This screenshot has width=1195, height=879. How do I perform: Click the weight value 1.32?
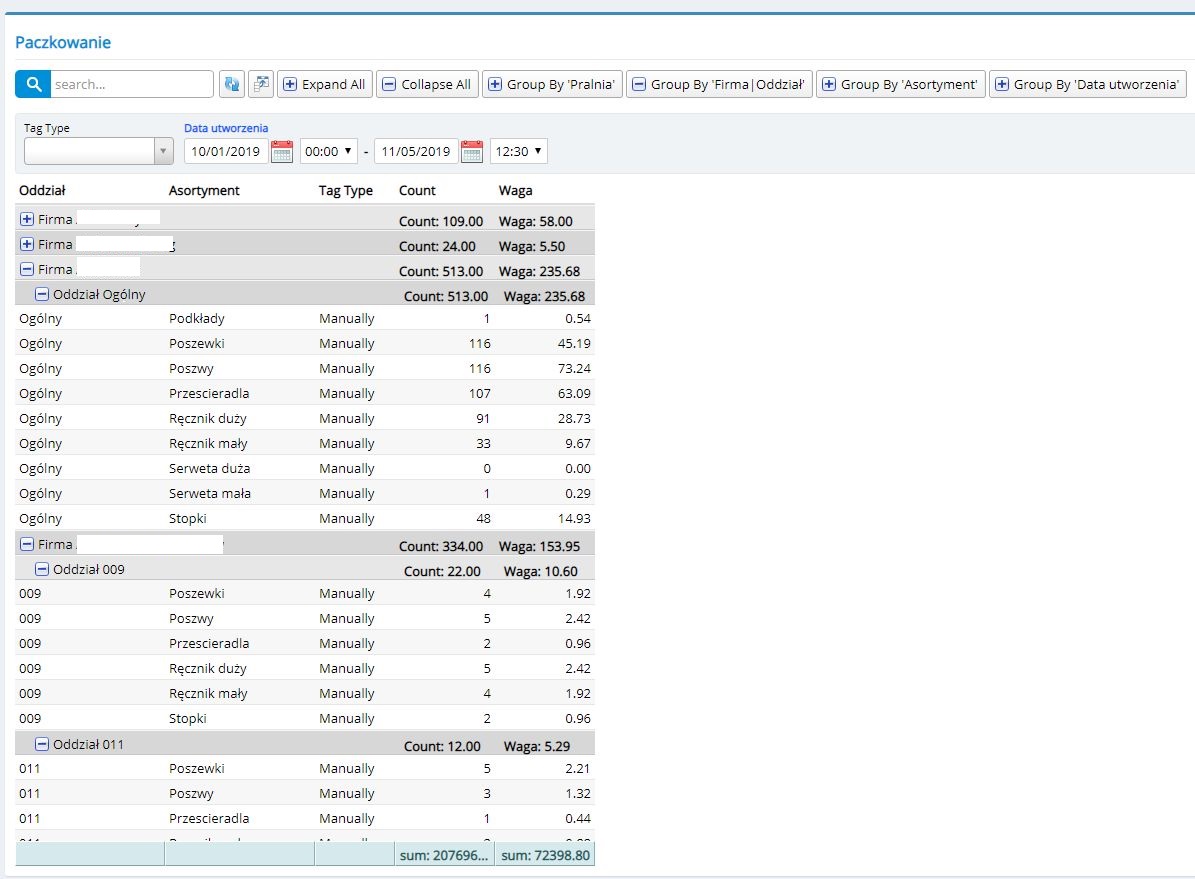click(578, 794)
